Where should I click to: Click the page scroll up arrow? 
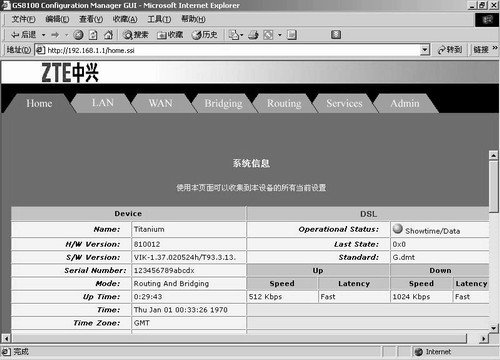pyautogui.click(x=494, y=155)
